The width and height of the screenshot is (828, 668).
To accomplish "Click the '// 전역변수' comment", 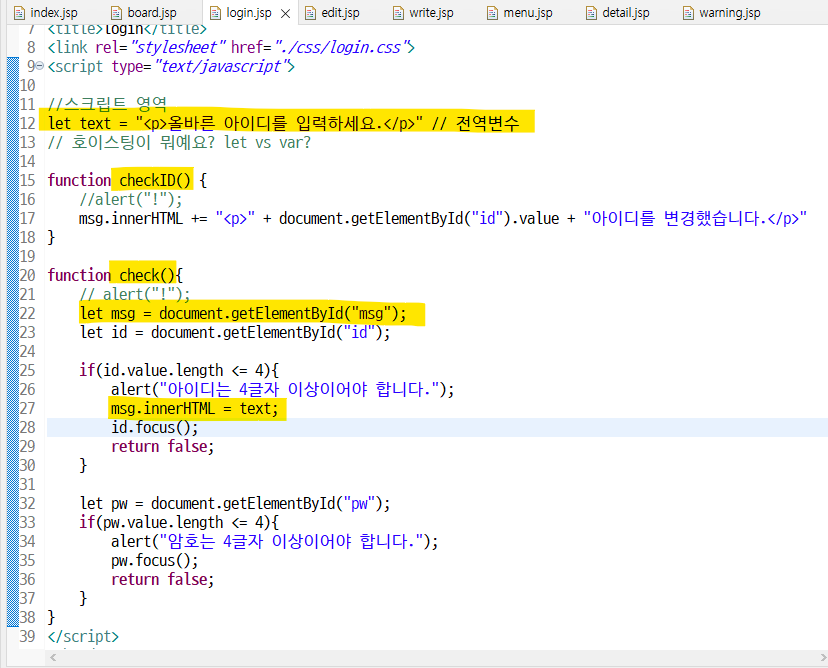I will (475, 124).
